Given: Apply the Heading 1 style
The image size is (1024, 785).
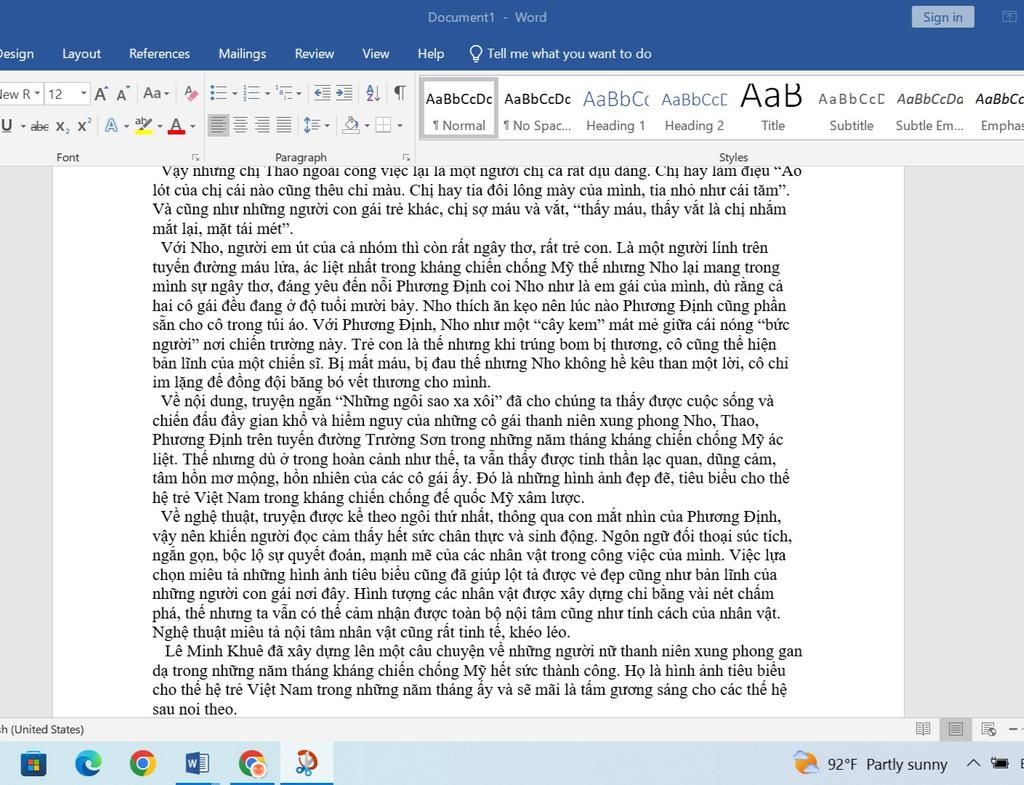Looking at the screenshot, I should 616,110.
